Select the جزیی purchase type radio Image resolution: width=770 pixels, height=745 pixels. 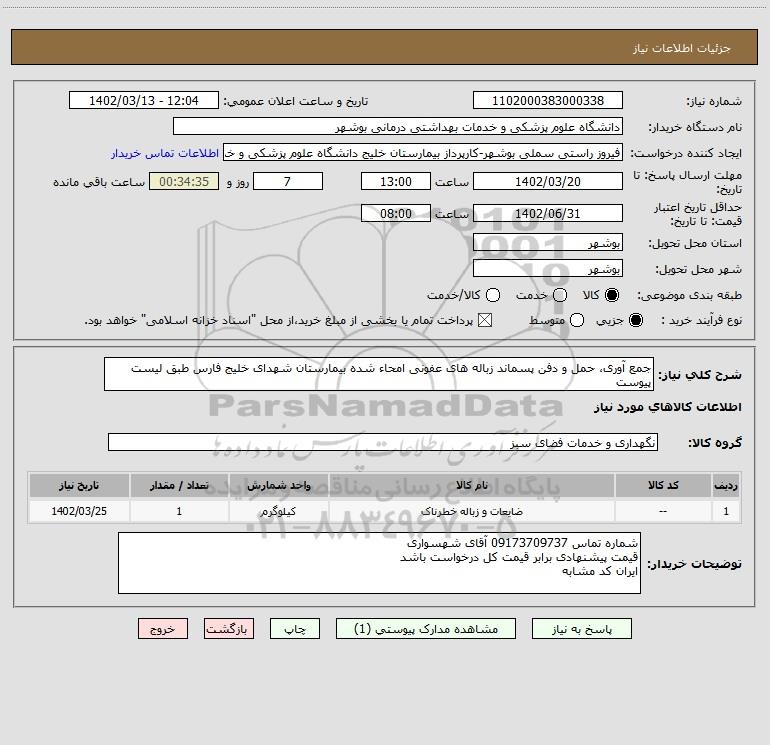(635, 320)
